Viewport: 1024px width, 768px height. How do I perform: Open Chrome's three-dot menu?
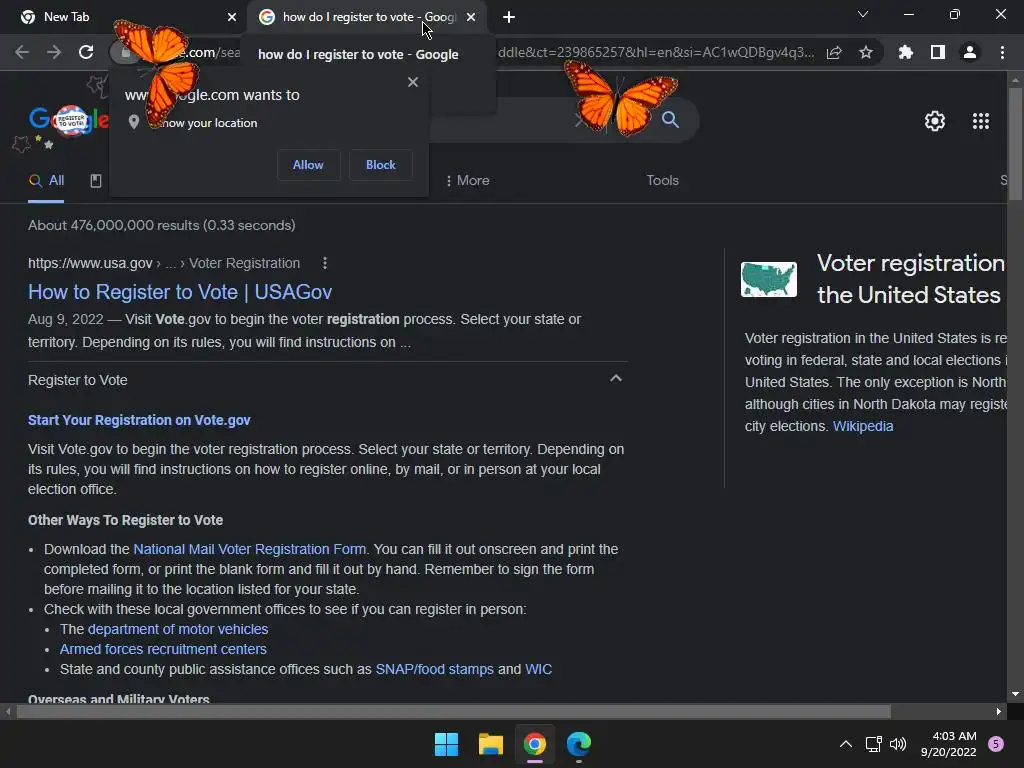click(x=1002, y=52)
